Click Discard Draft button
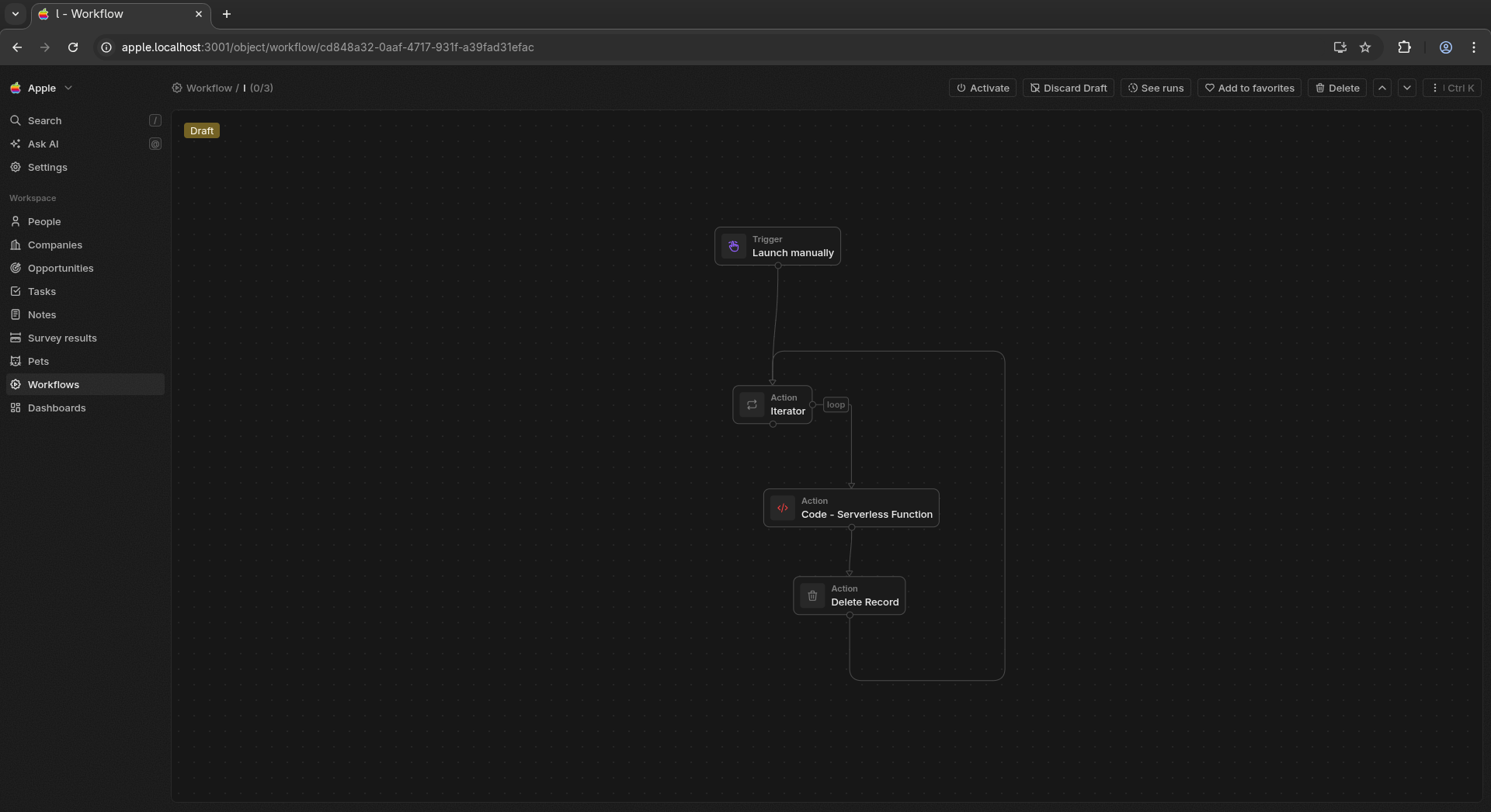Screen dimensions: 1491x812 [1069, 88]
